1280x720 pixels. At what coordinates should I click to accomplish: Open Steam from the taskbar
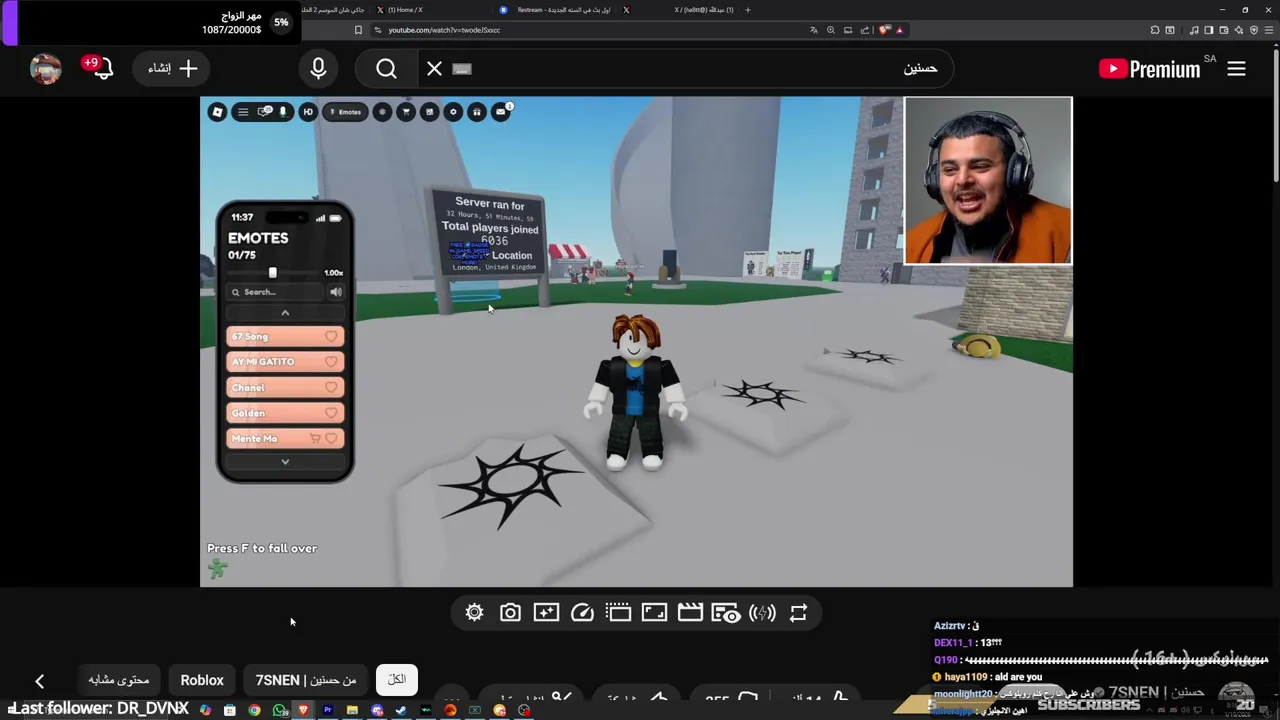(401, 710)
